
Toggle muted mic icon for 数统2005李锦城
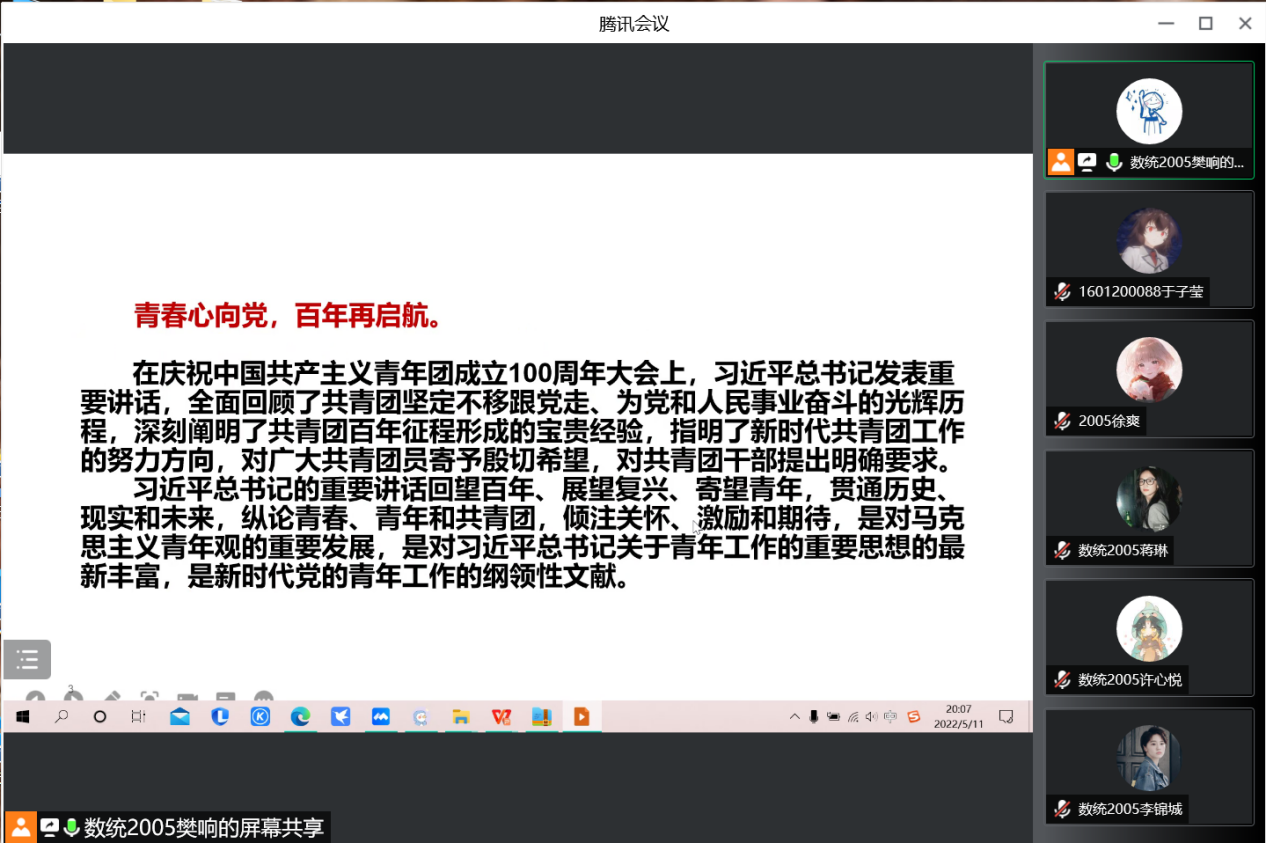[x=1062, y=809]
